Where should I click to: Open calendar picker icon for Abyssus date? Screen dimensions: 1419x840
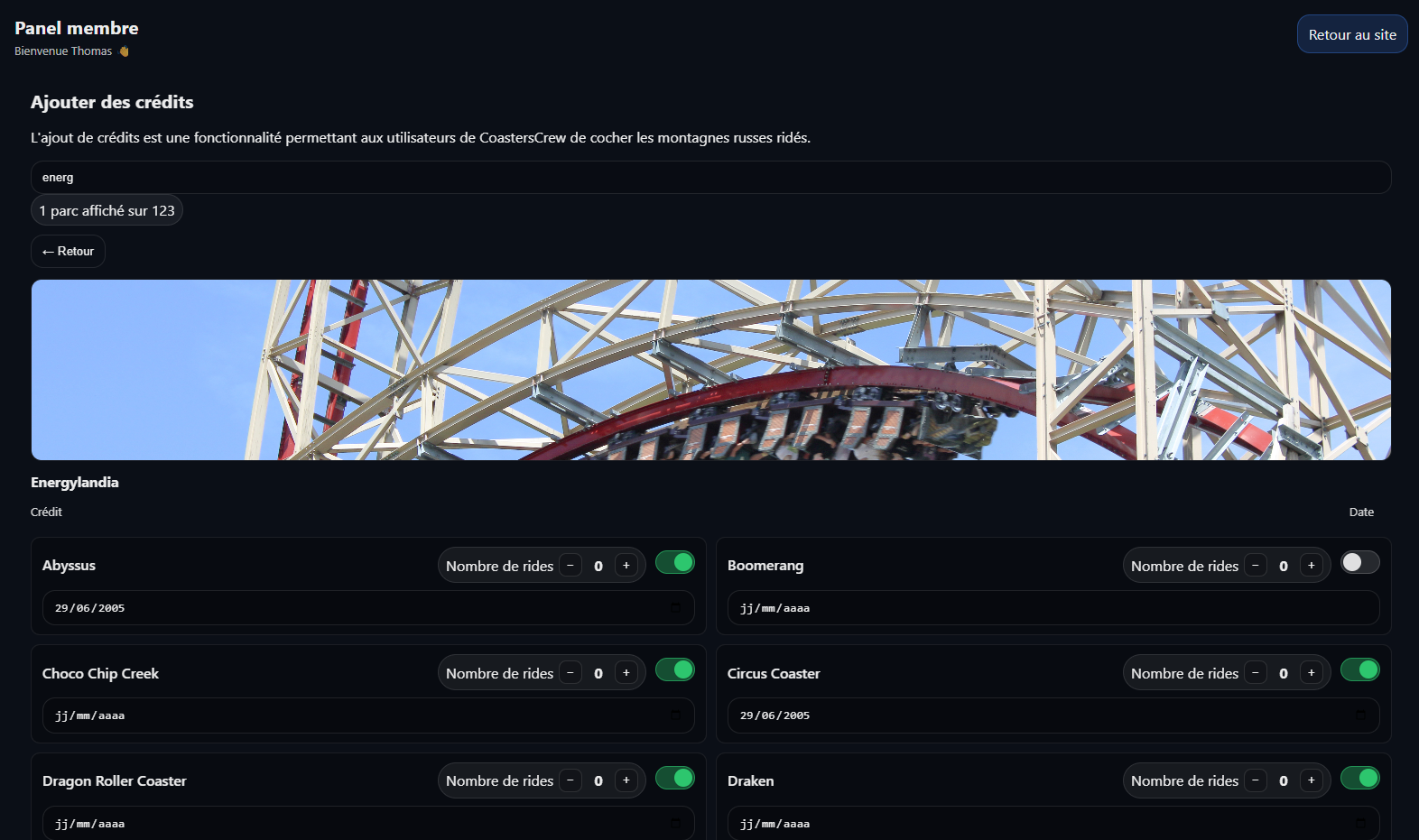675,608
